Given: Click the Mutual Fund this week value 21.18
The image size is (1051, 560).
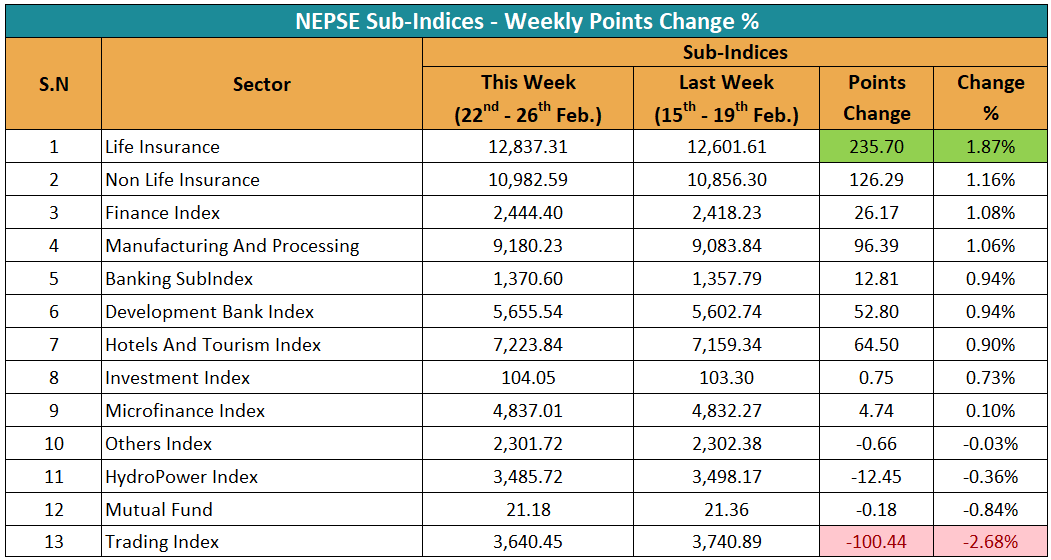Looking at the screenshot, I should (x=528, y=510).
